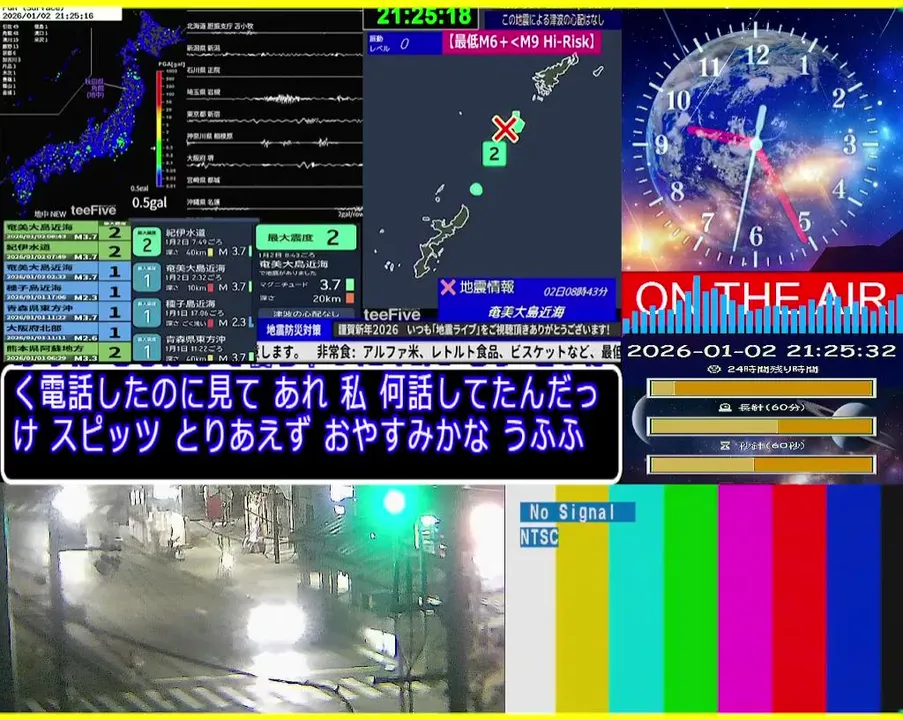903x720 pixels.
Task: Click the 津波の心配なし button
Action: pyautogui.click(x=306, y=314)
